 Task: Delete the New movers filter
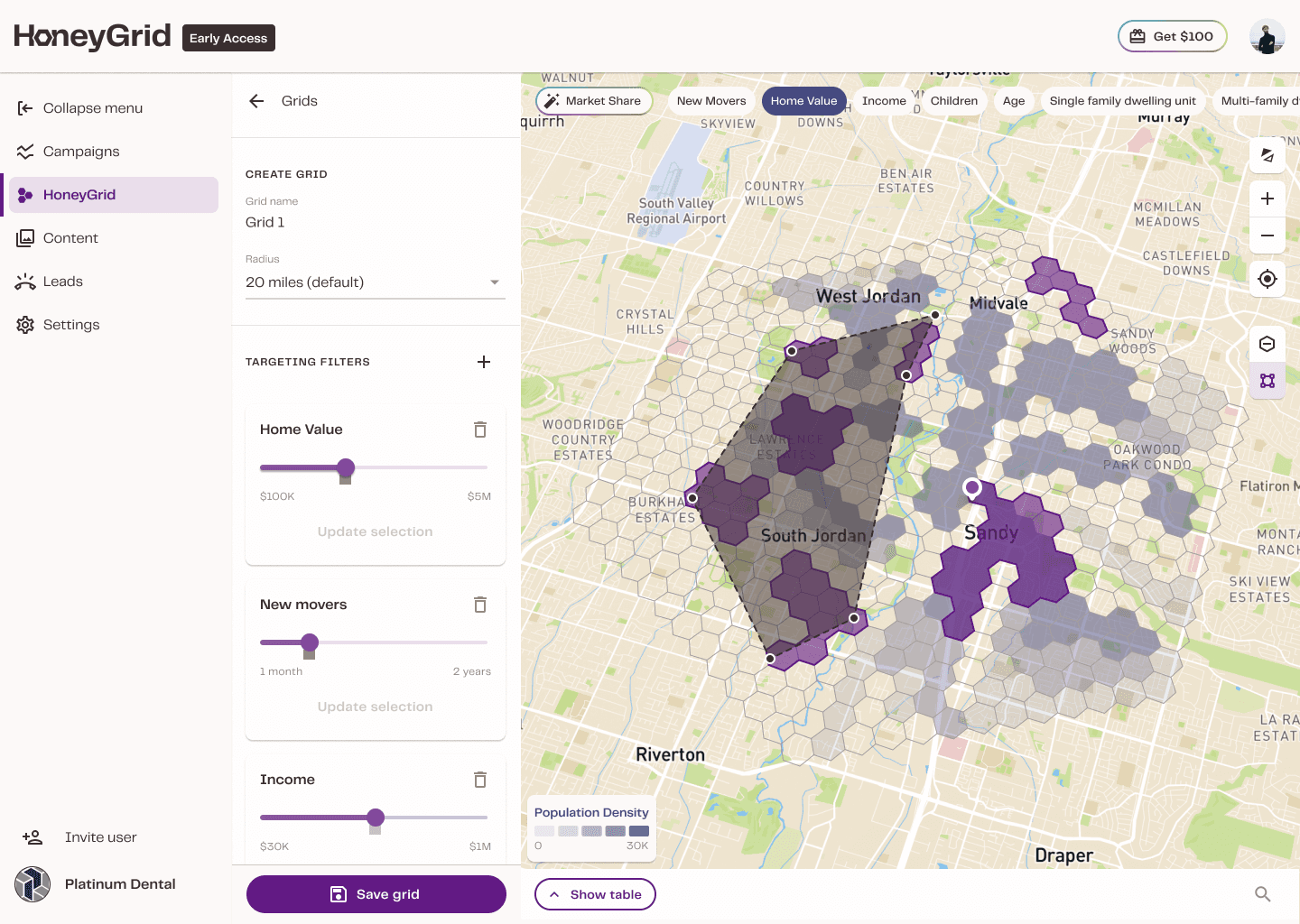coord(480,605)
